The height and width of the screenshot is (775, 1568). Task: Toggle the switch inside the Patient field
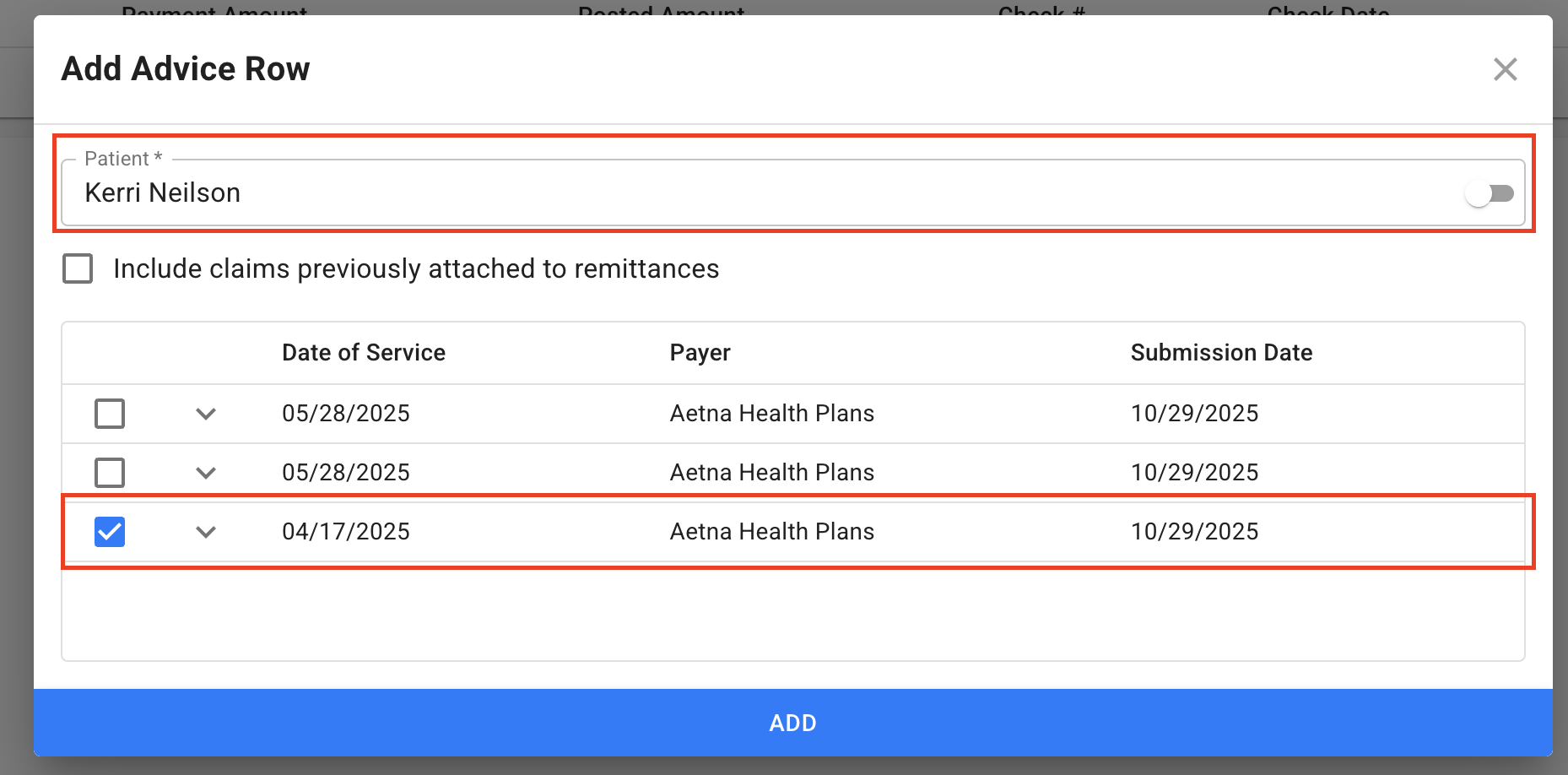click(x=1490, y=194)
